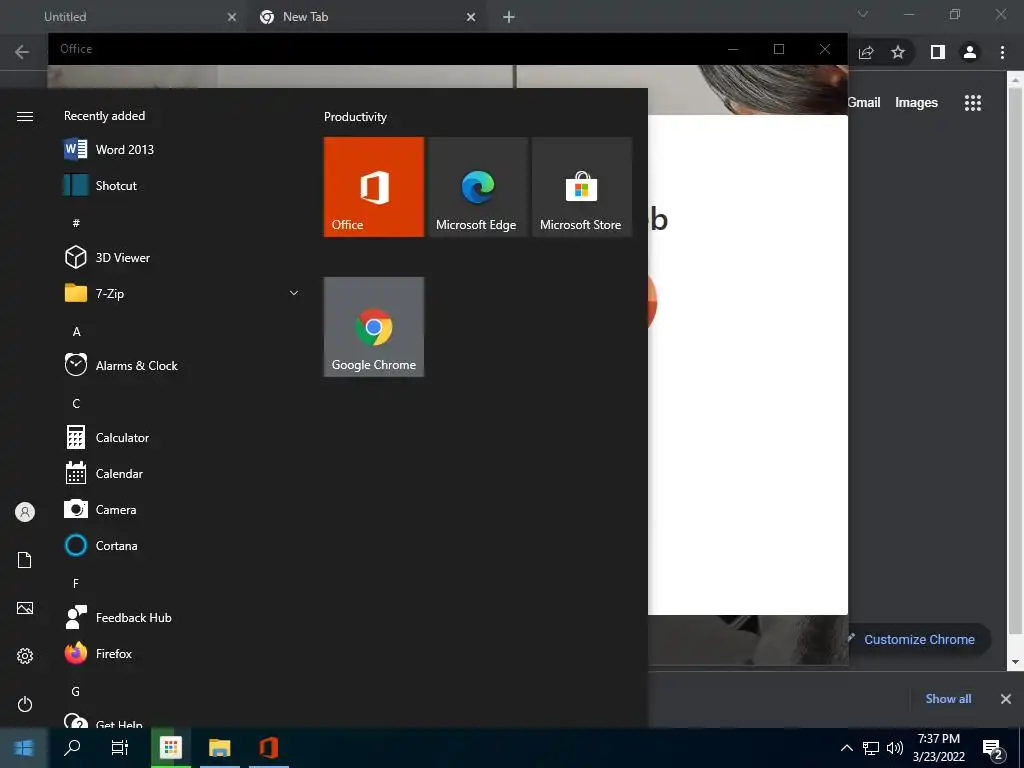The height and width of the screenshot is (768, 1024).
Task: Click letter A section header
Action: coord(76,332)
